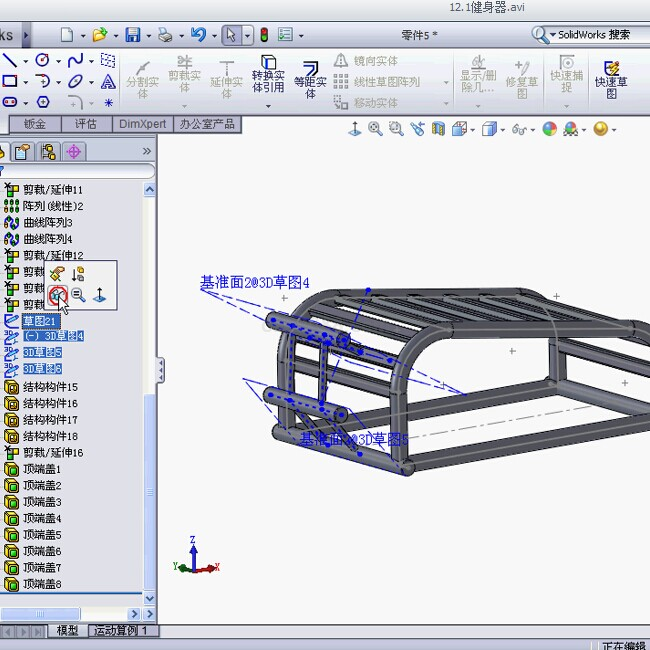Screen dimensions: 650x650
Task: Switch to the 钣金 (Sheet Metal) tab
Action: (34, 124)
